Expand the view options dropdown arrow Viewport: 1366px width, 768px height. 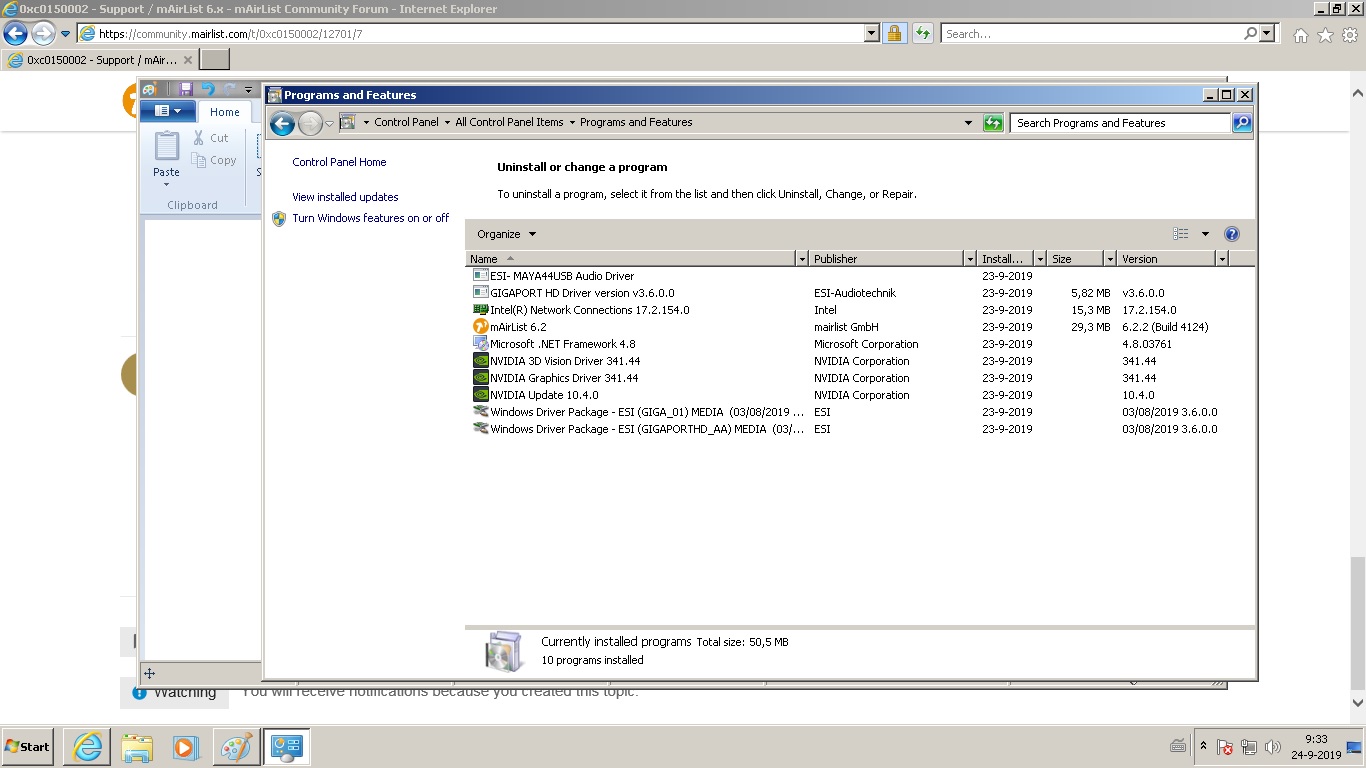pyautogui.click(x=1205, y=234)
